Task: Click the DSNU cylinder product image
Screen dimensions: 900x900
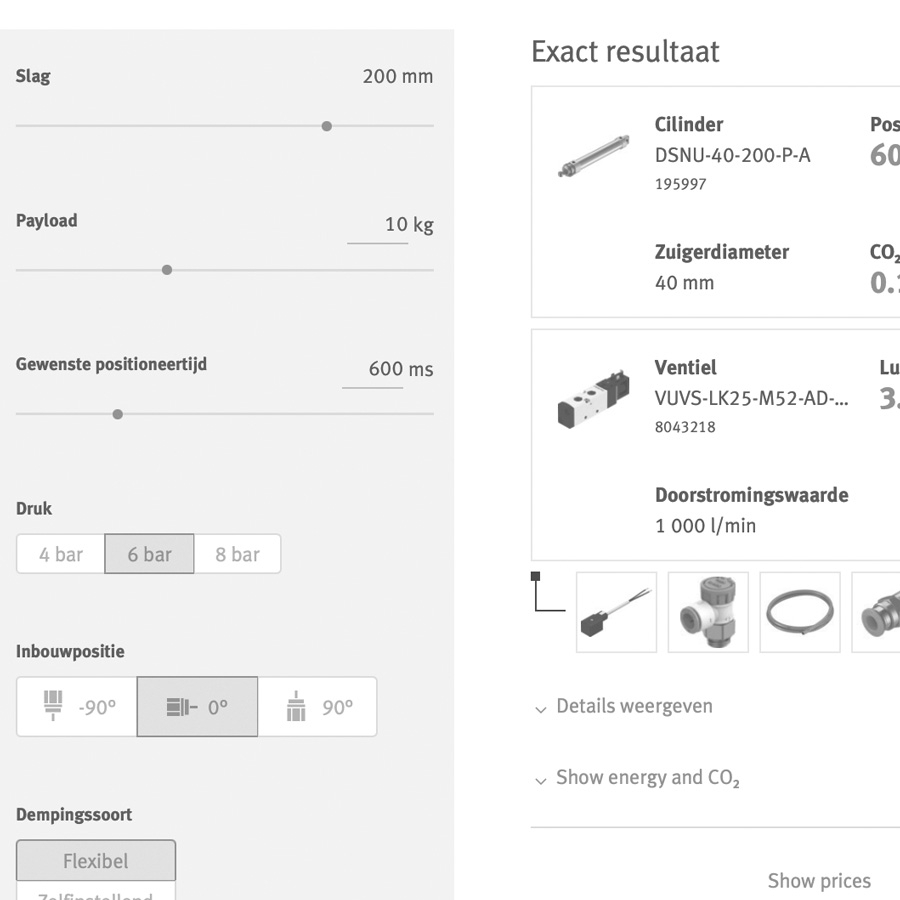Action: (x=594, y=155)
